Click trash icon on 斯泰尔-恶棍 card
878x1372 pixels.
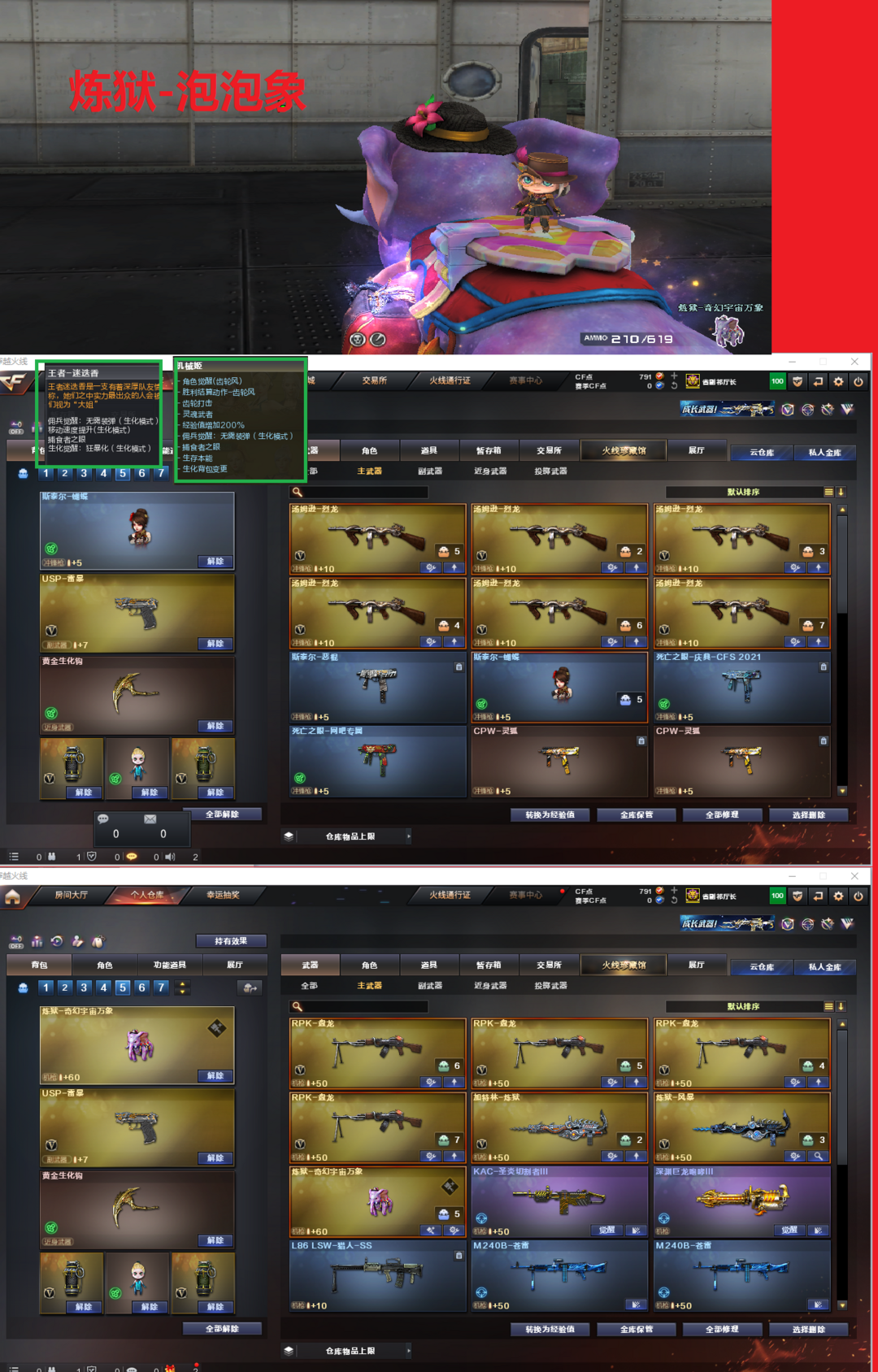click(459, 666)
